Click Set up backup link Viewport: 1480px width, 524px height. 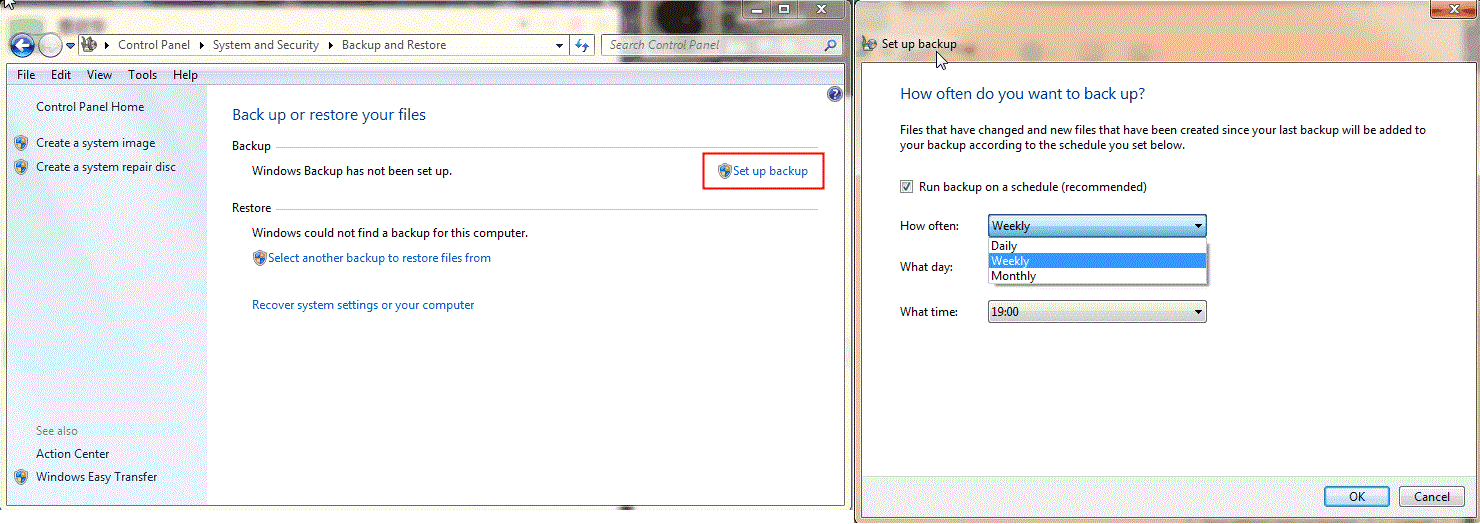(770, 171)
